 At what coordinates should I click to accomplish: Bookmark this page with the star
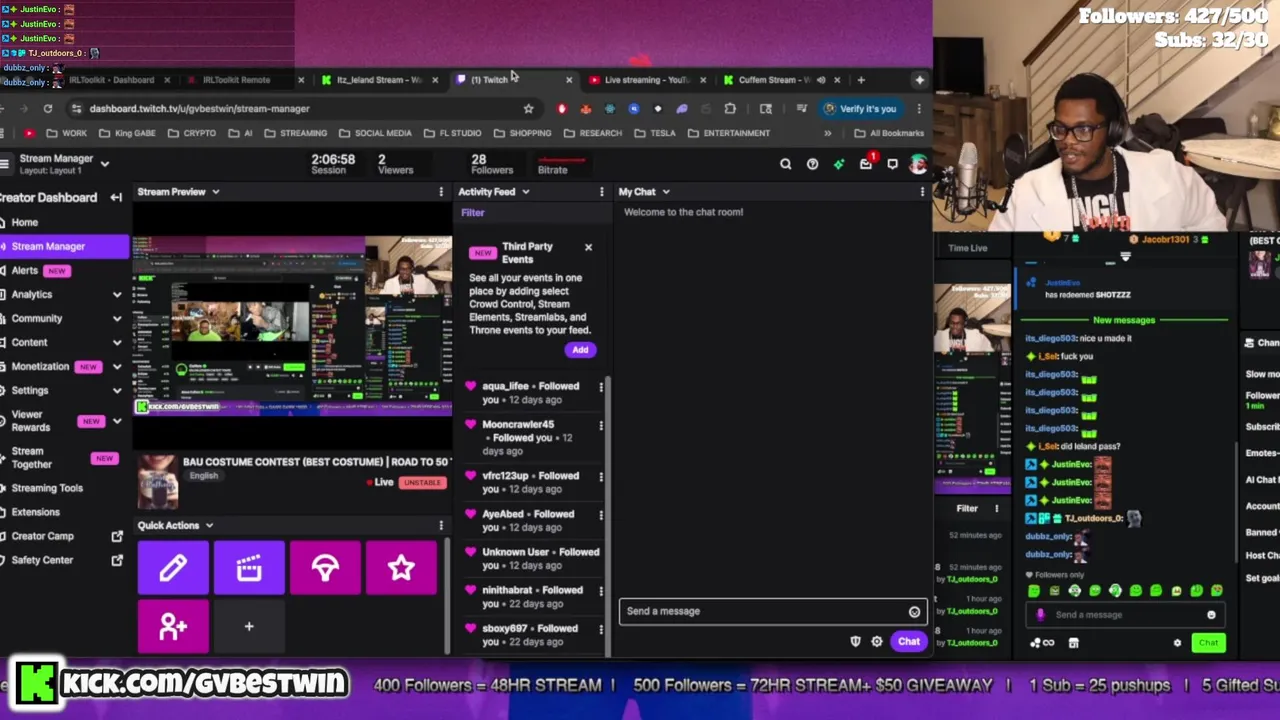pos(528,109)
